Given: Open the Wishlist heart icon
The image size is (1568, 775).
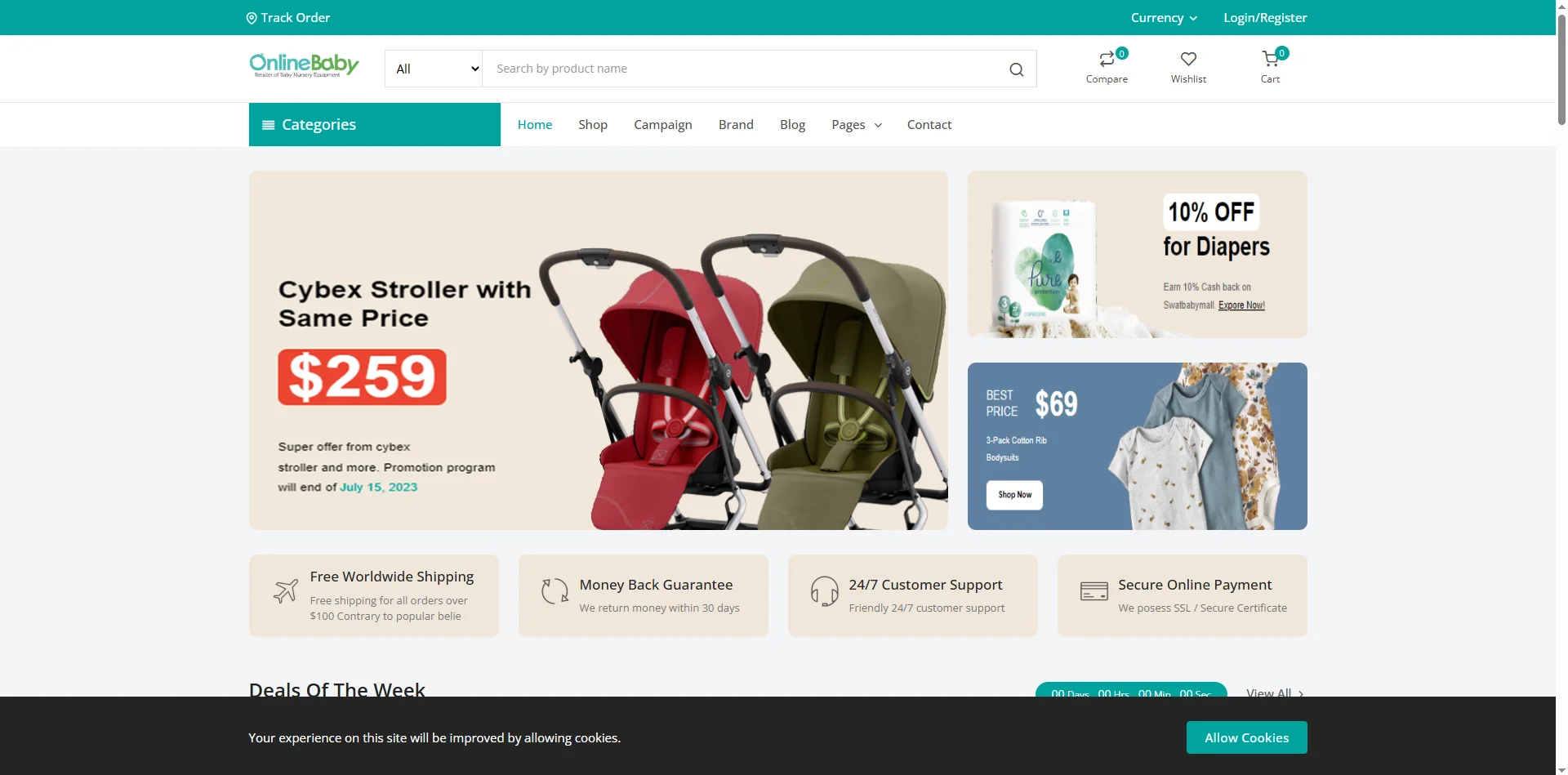Looking at the screenshot, I should [x=1188, y=59].
